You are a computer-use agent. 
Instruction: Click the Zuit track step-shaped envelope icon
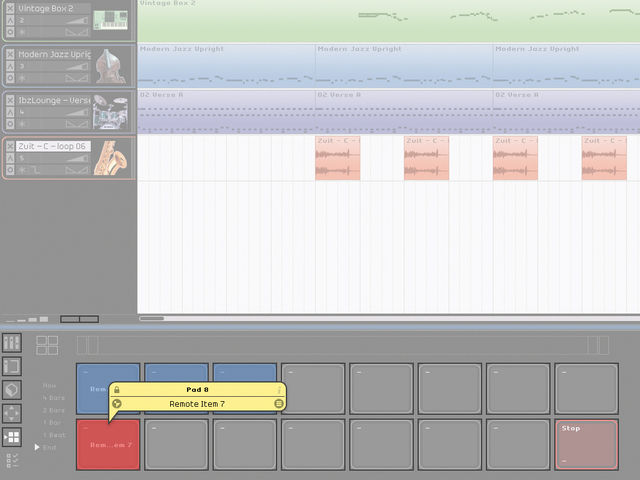tap(35, 169)
